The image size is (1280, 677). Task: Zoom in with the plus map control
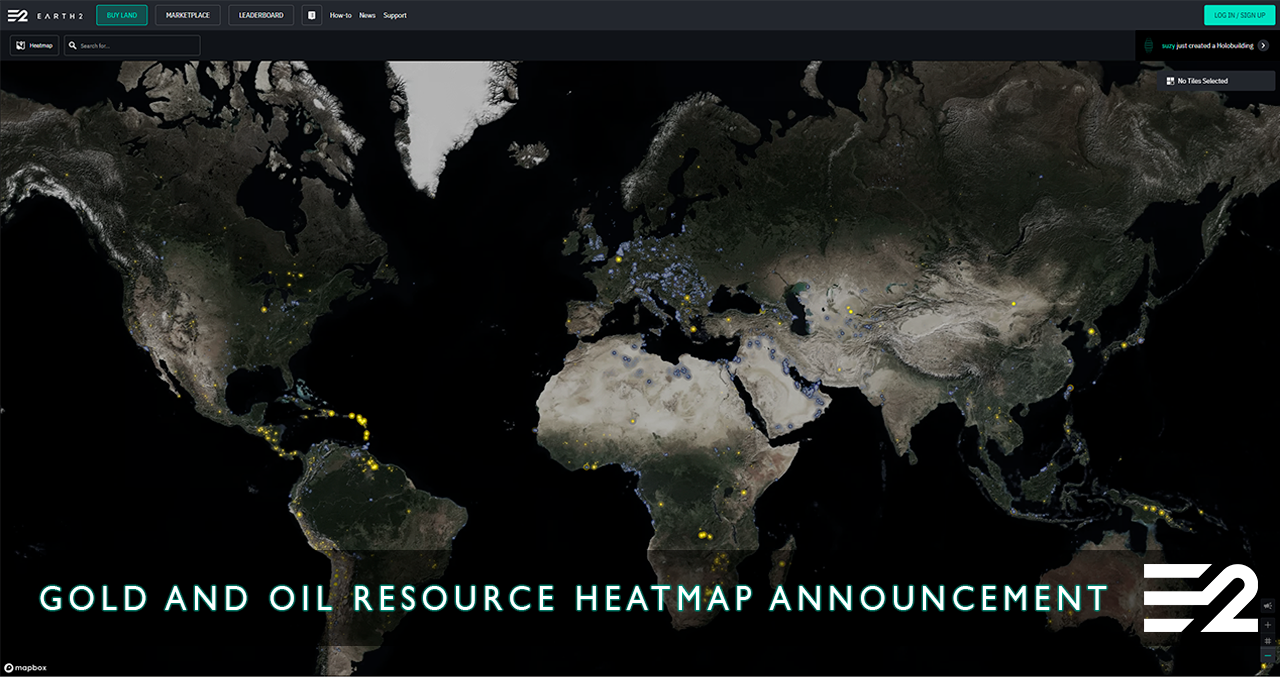[1268, 624]
